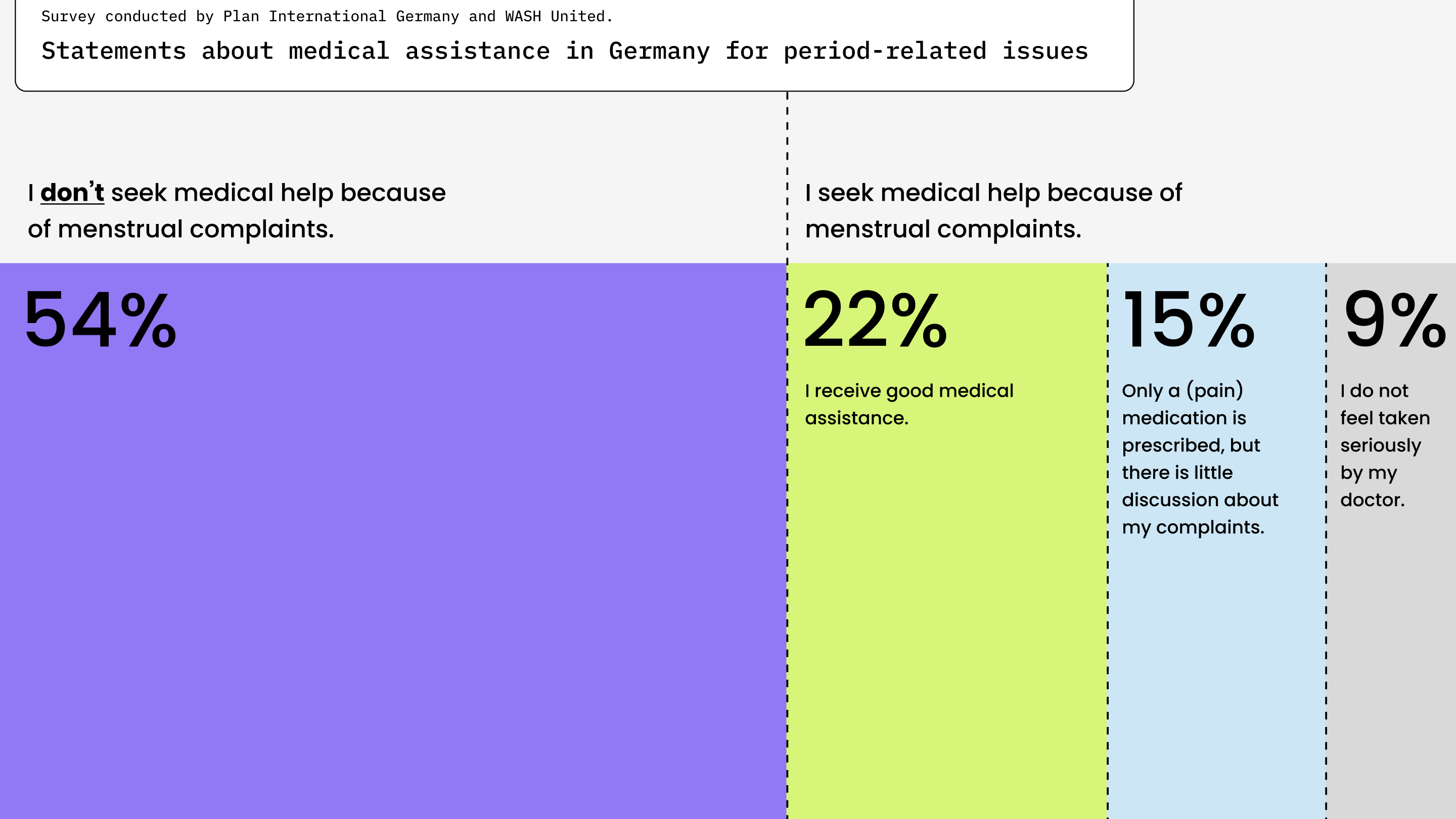
Task: Click the dashed divider between blue and grey bars
Action: [1326, 622]
